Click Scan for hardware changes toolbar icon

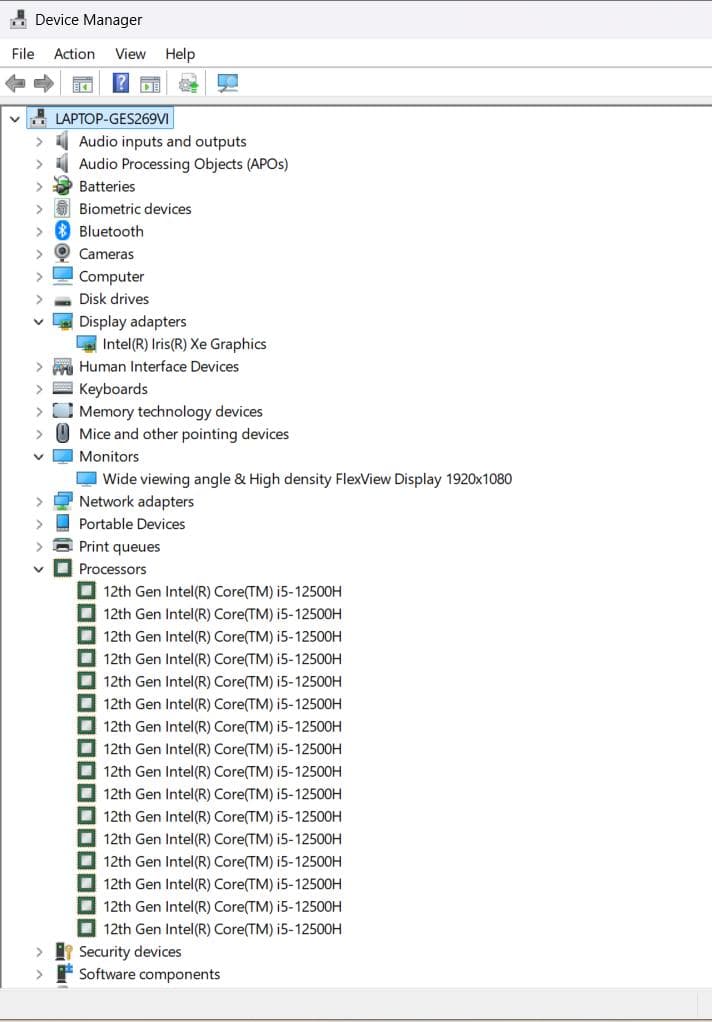pos(228,83)
